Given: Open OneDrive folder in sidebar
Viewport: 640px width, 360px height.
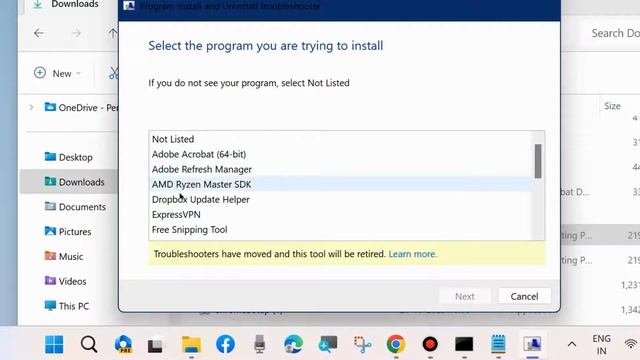Looking at the screenshot, I should [x=81, y=107].
